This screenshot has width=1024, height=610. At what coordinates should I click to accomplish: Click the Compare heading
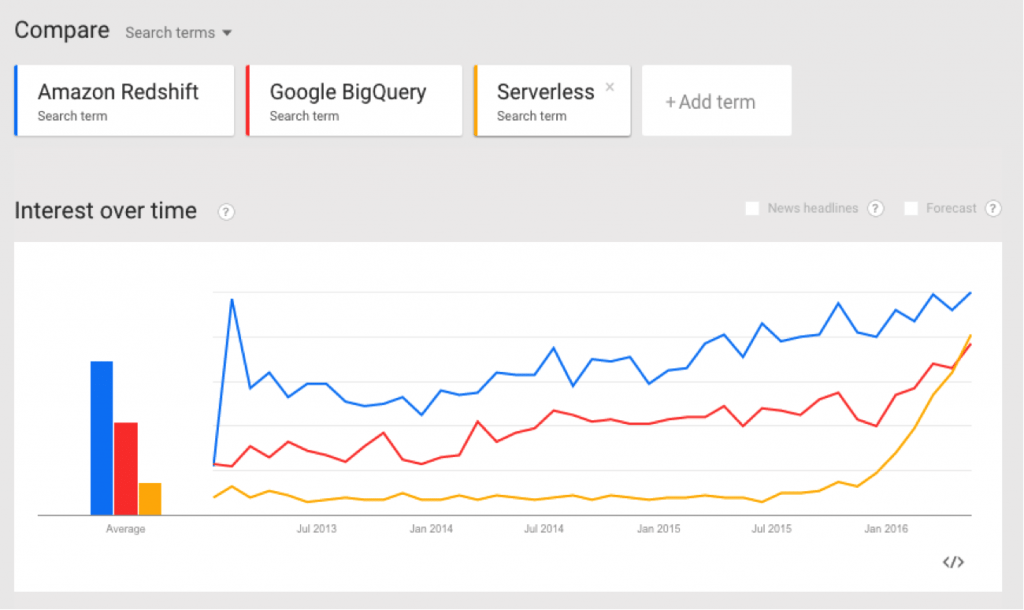click(61, 30)
